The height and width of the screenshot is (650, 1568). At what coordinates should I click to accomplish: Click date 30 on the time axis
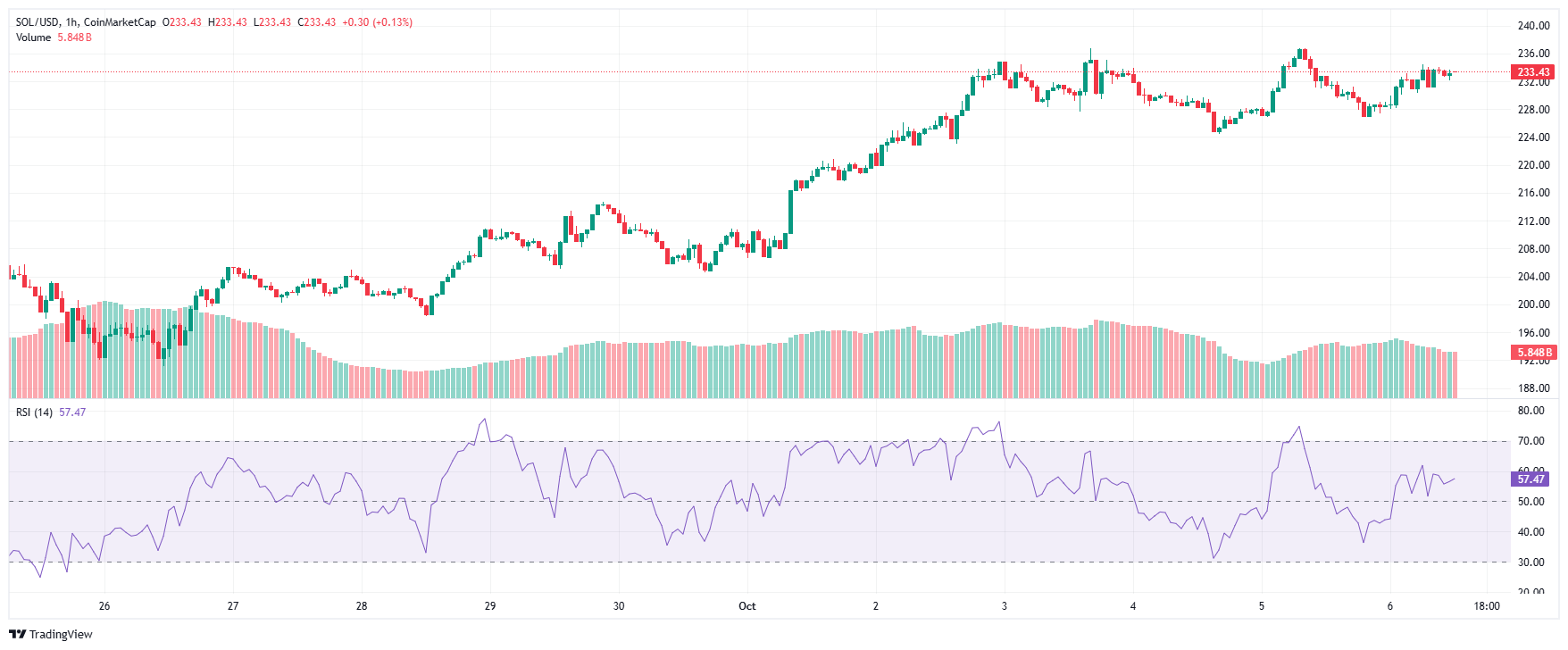[619, 606]
